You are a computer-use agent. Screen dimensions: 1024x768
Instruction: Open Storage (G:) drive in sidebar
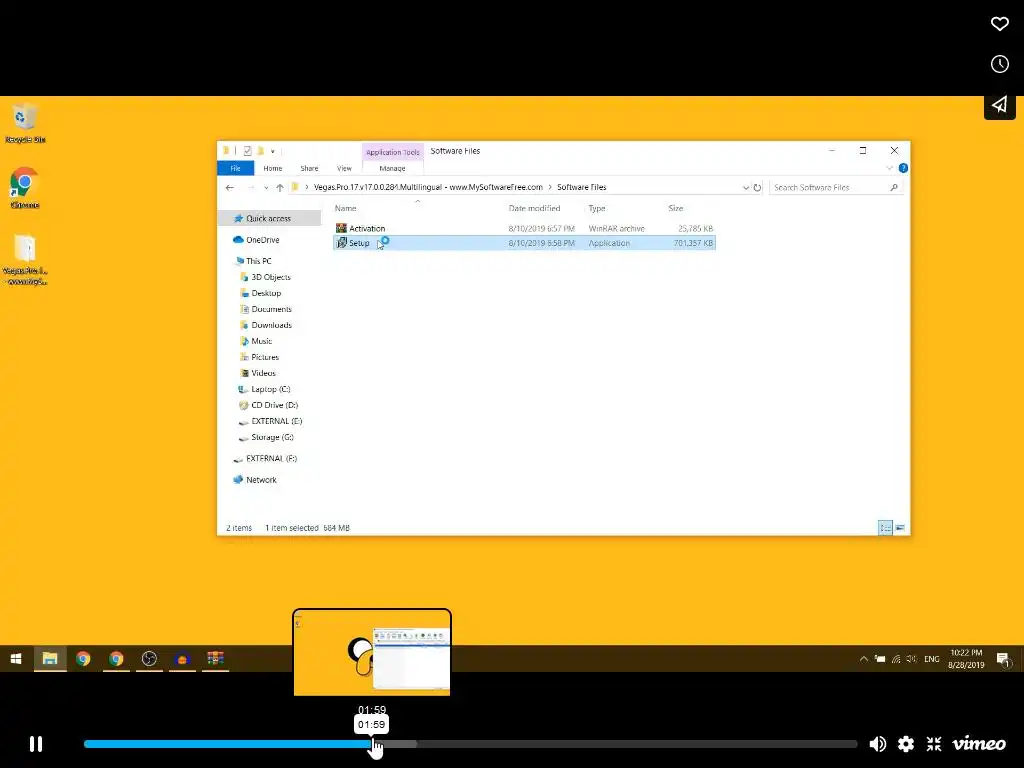click(272, 438)
